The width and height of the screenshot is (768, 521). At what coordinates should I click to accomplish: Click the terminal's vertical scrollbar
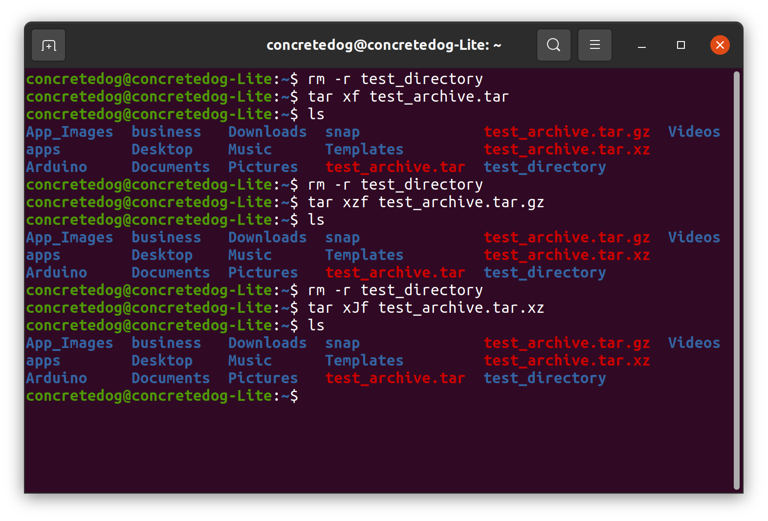pos(737,280)
